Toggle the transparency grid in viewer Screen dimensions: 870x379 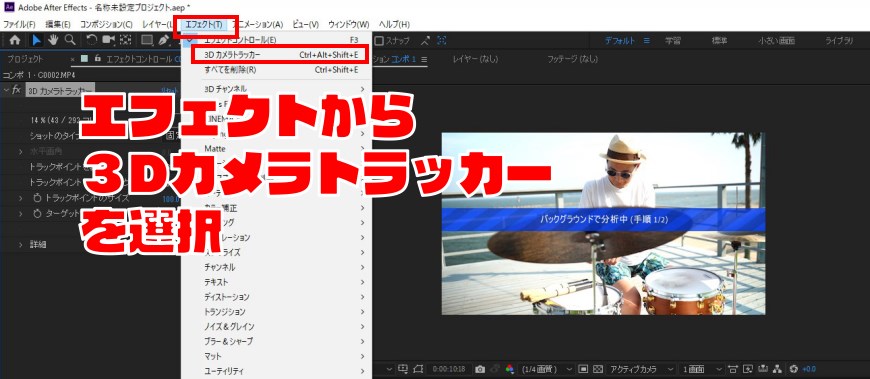tap(598, 369)
